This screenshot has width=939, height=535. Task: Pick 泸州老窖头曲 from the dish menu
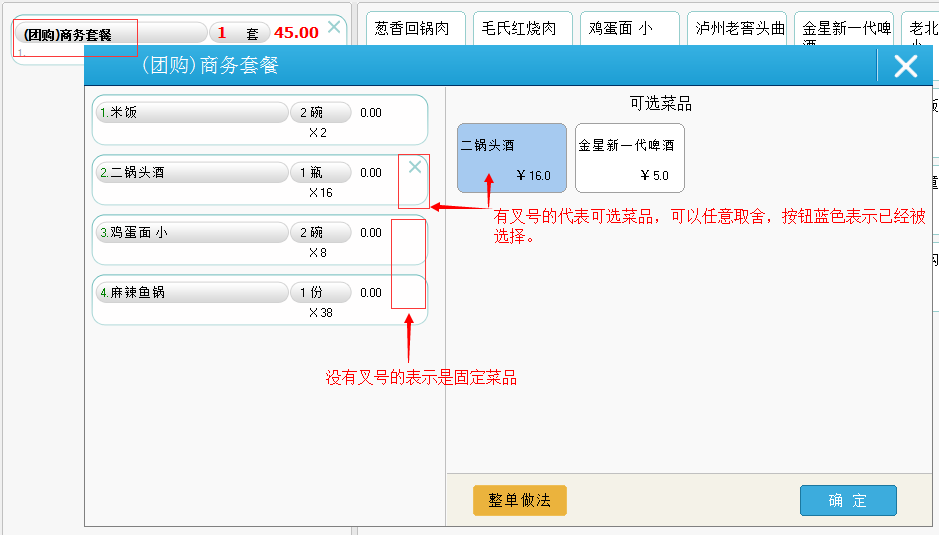[x=740, y=29]
